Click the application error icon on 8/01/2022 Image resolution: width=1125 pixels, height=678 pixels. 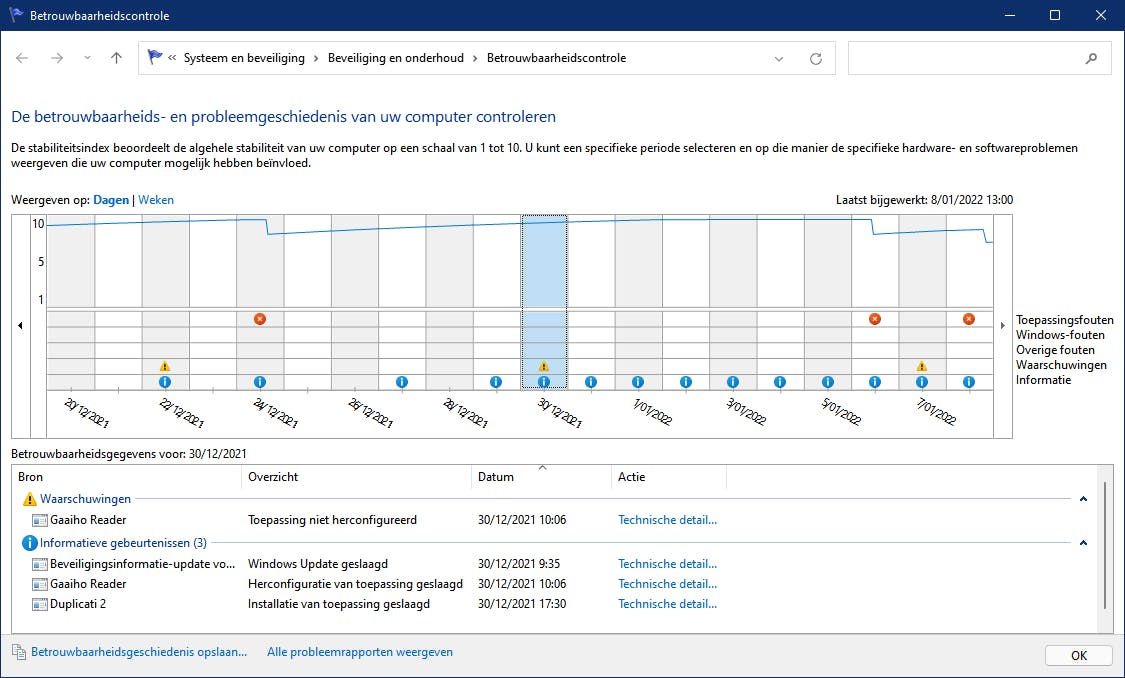point(969,319)
